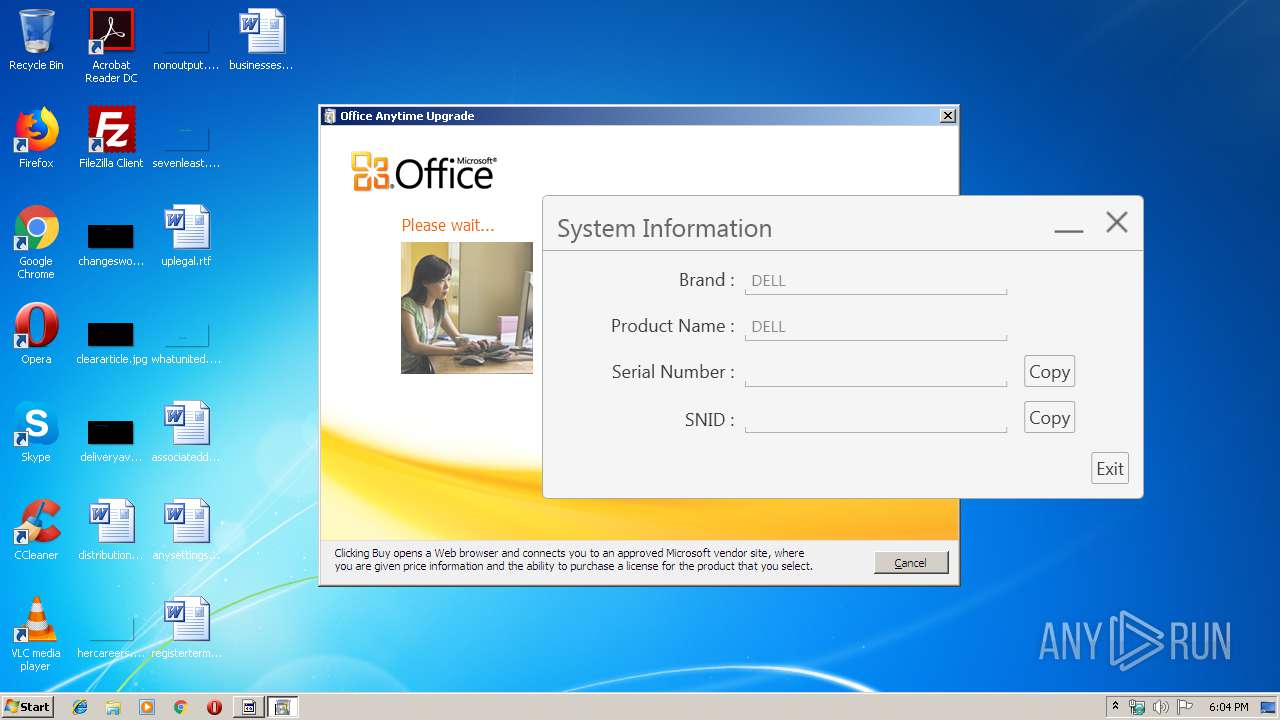Select the registerterm Word document
This screenshot has height=720, width=1280.
pyautogui.click(x=186, y=628)
